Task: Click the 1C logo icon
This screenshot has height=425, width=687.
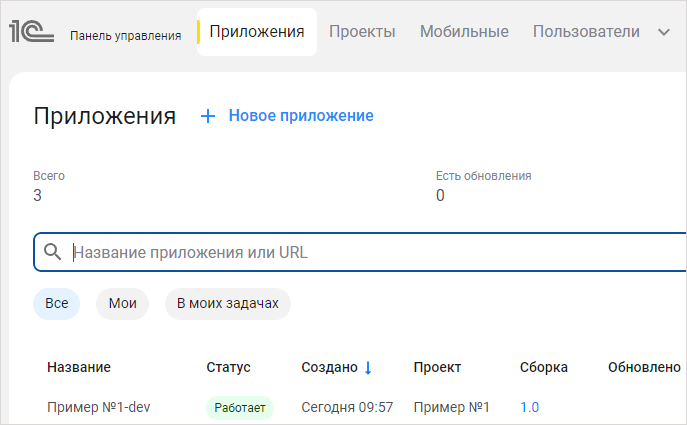Action: (32, 32)
